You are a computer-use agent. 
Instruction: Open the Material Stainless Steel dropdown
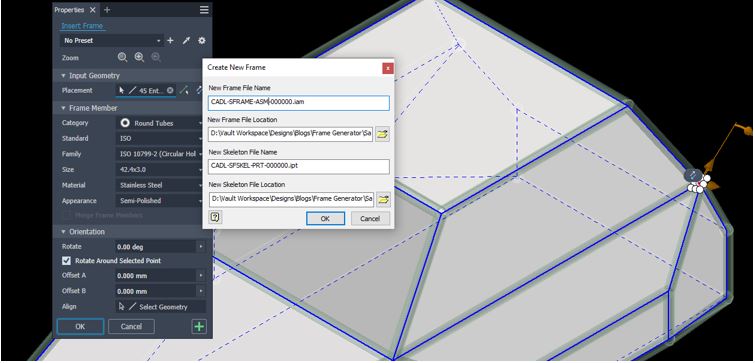point(159,185)
